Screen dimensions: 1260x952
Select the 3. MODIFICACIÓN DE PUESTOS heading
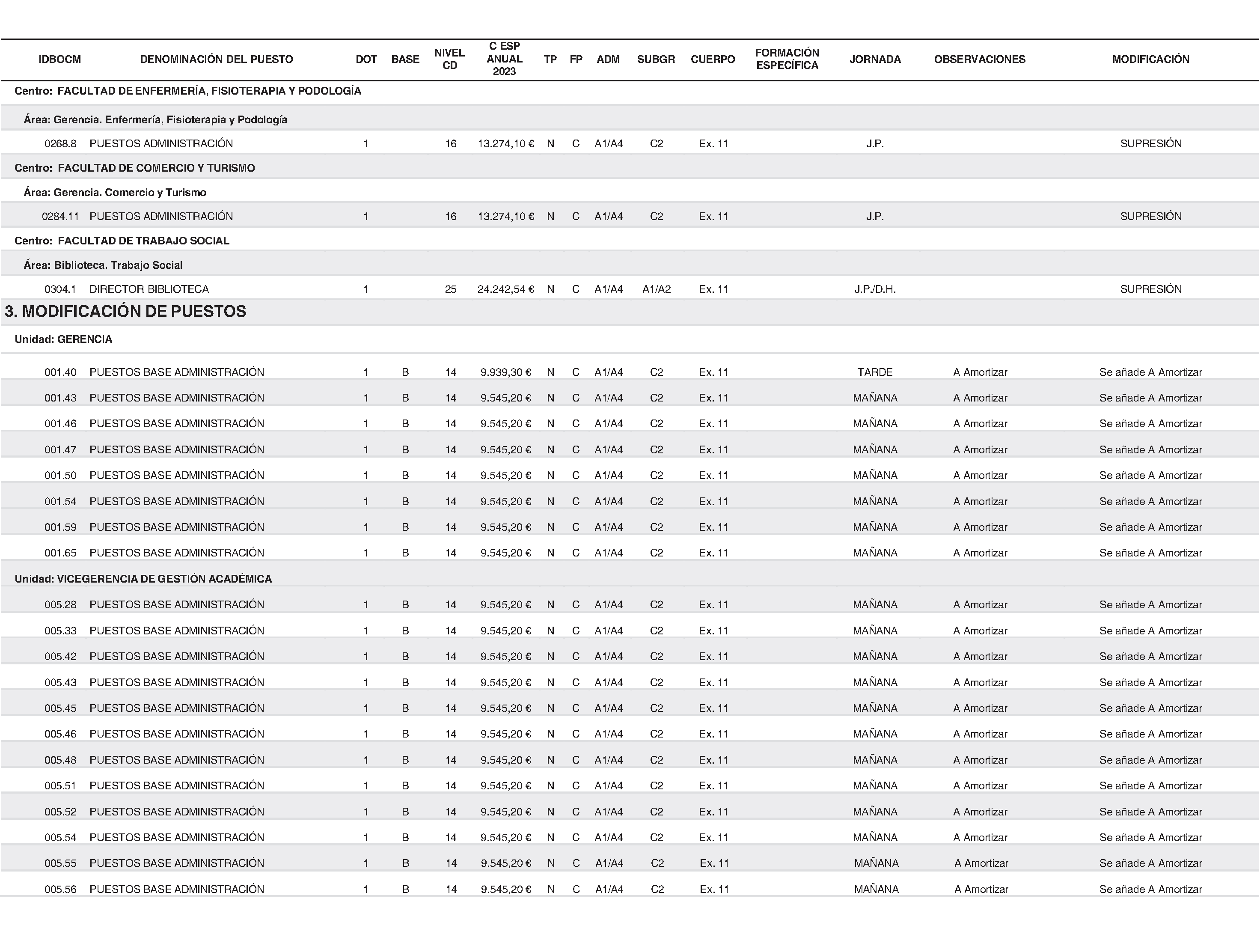point(125,312)
